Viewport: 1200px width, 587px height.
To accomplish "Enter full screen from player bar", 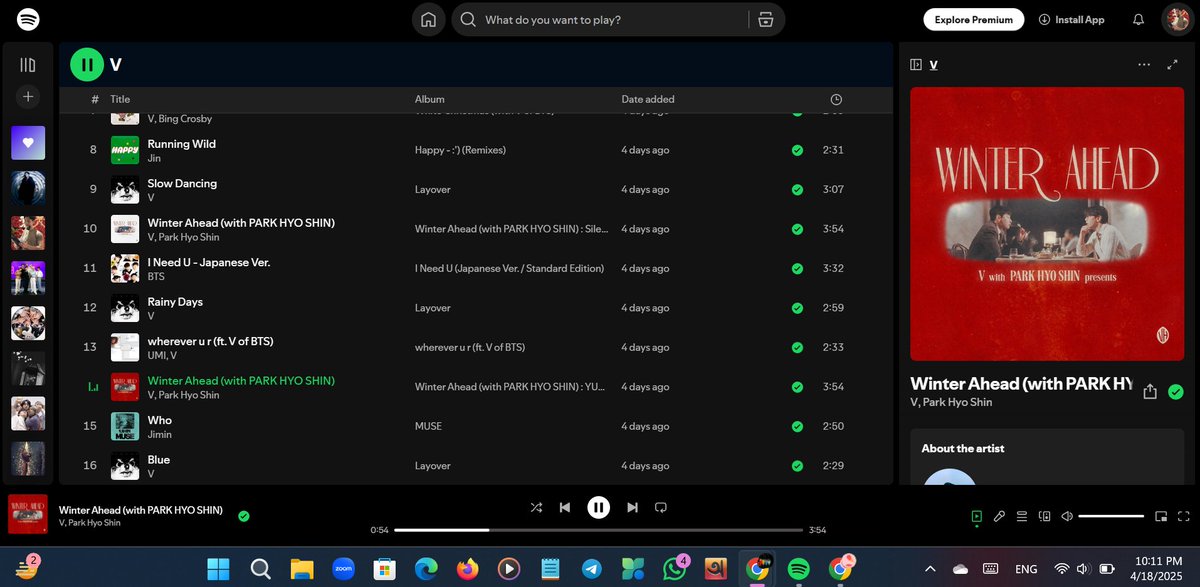I will coord(1182,516).
